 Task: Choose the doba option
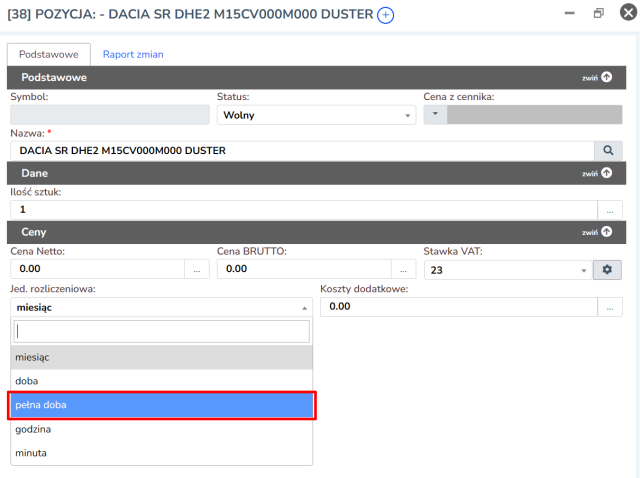point(161,381)
